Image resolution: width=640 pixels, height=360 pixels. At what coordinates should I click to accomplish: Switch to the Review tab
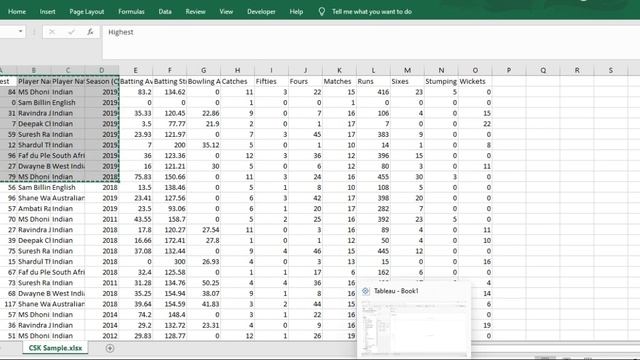click(195, 12)
